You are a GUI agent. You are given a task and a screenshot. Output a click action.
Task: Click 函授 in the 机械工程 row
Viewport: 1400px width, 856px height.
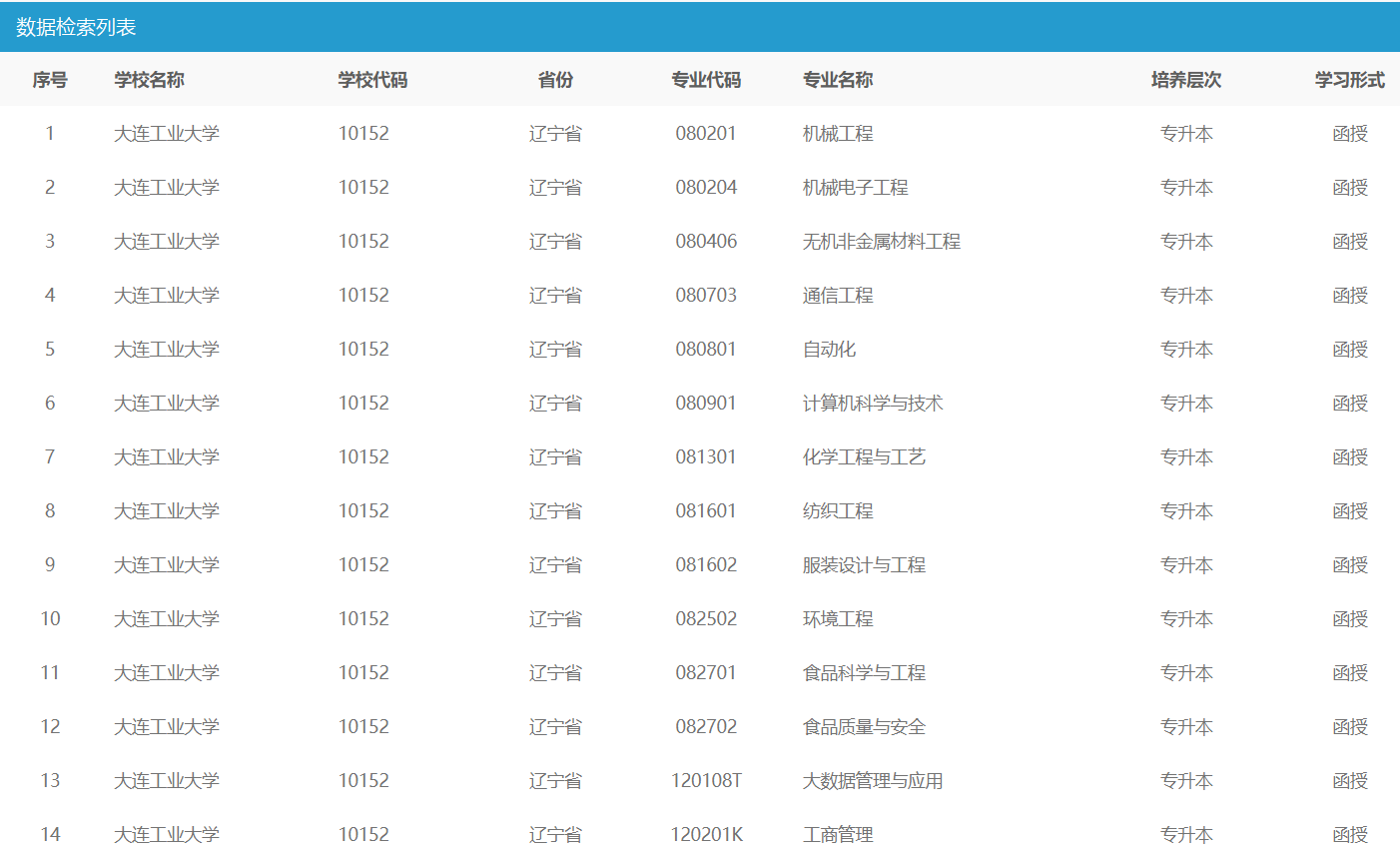pos(1350,134)
